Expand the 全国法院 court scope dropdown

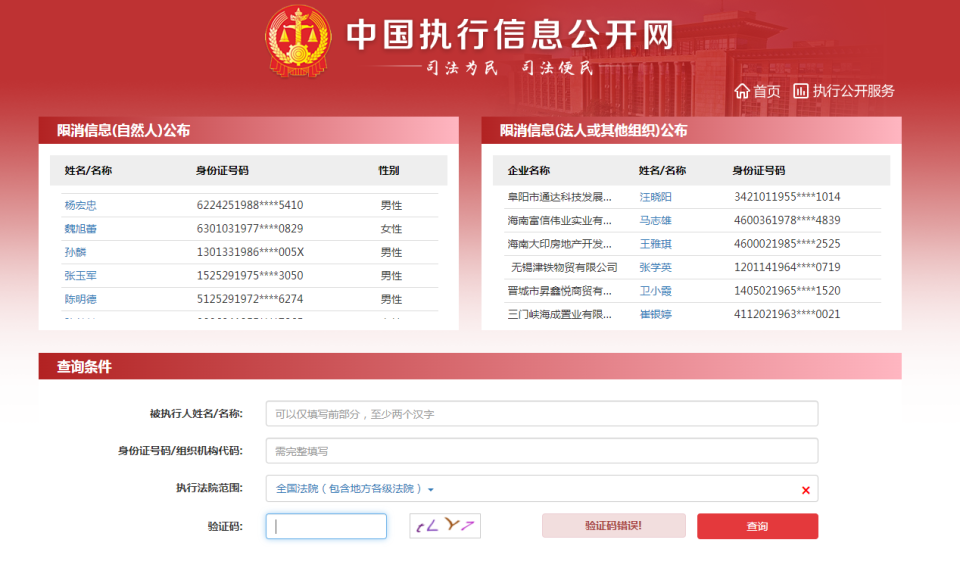coord(431,490)
